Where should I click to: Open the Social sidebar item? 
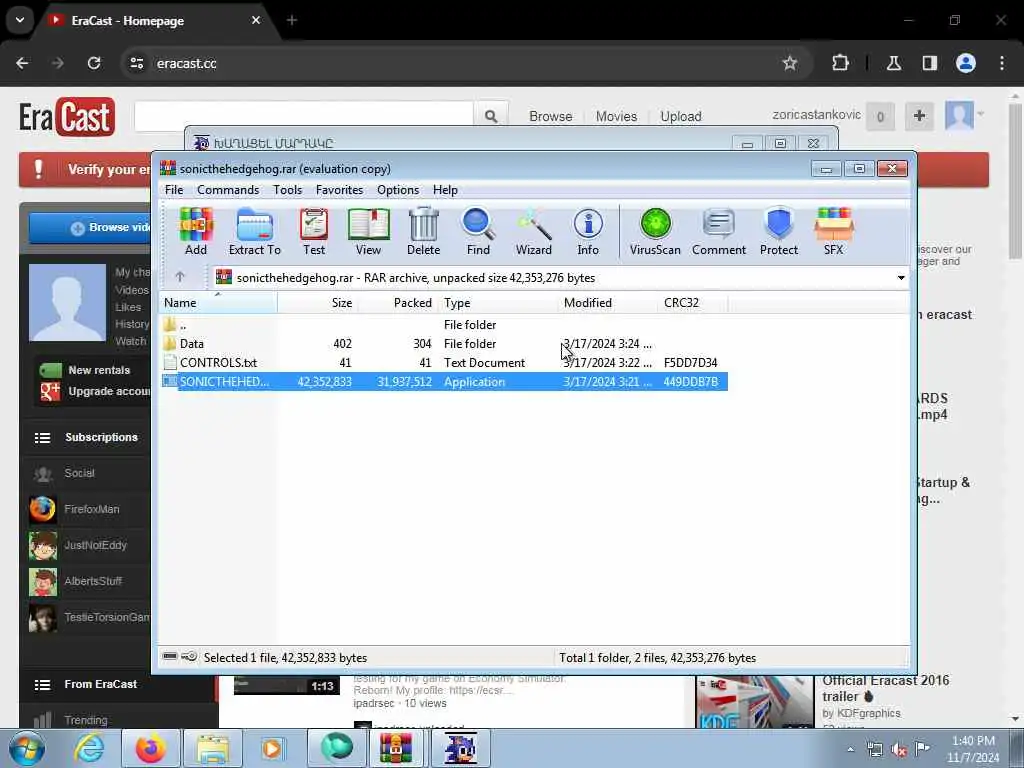(x=79, y=473)
